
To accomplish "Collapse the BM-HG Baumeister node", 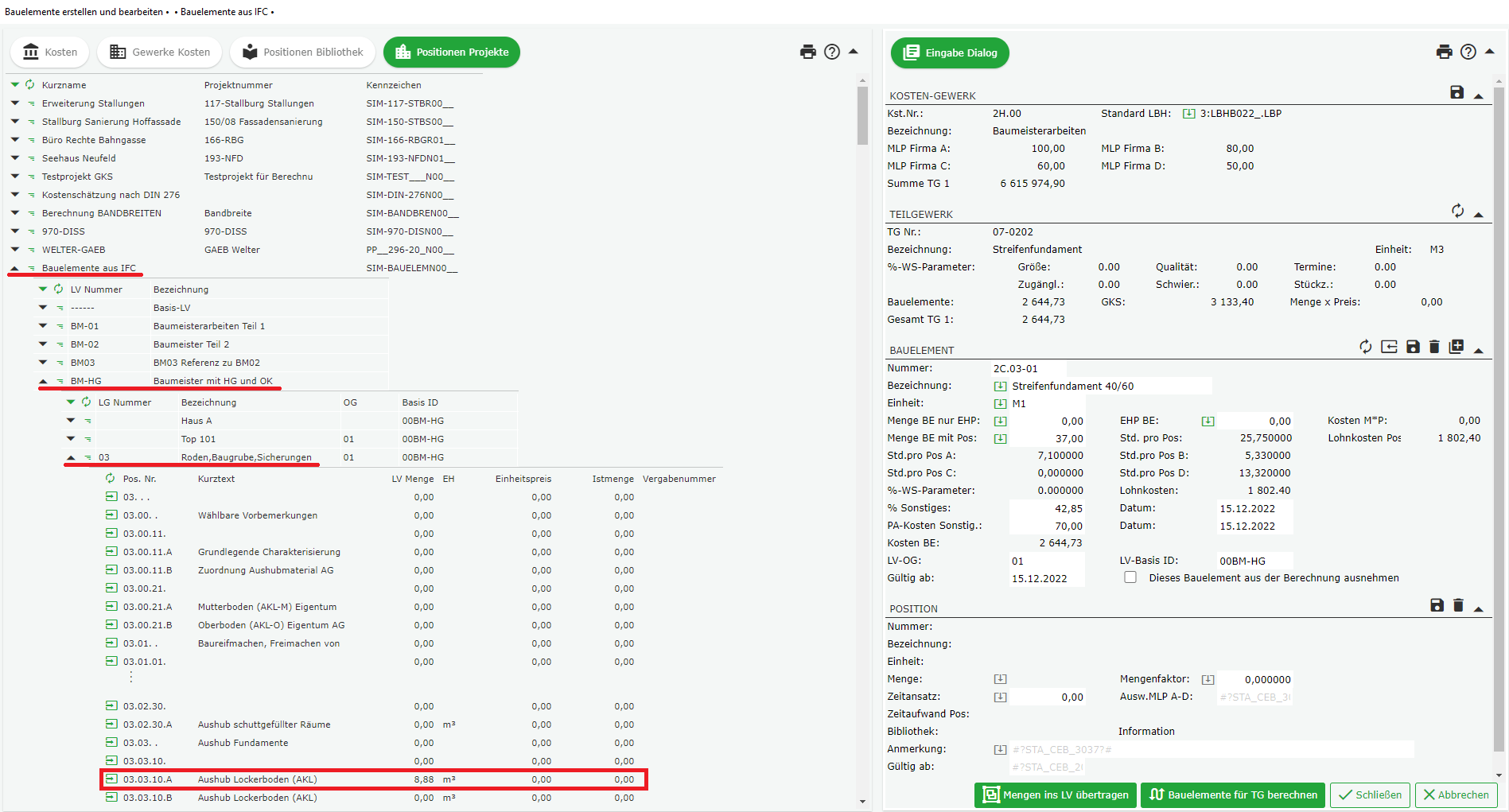I will [x=44, y=381].
